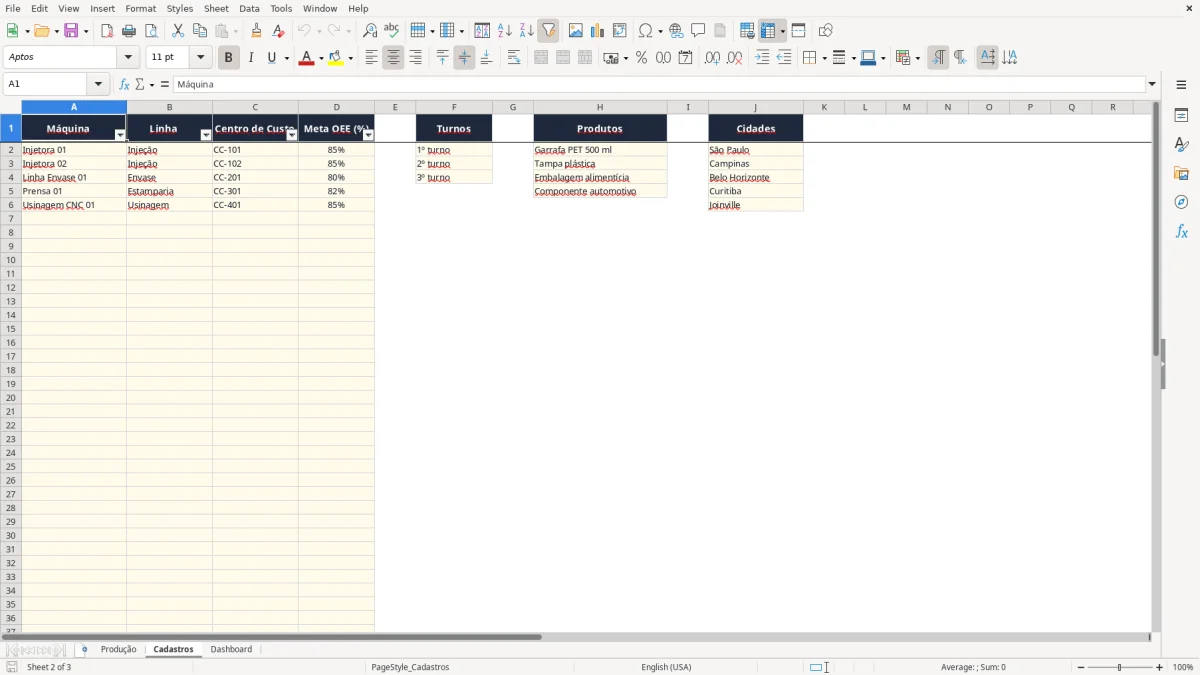Expand the formula bar
This screenshot has height=675, width=1200.
click(x=1152, y=85)
